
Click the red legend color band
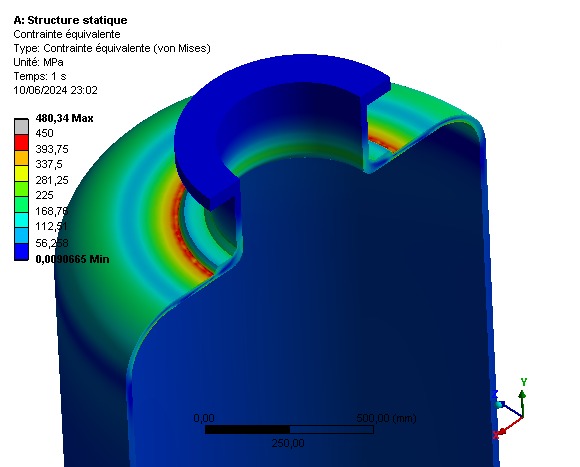[21, 142]
